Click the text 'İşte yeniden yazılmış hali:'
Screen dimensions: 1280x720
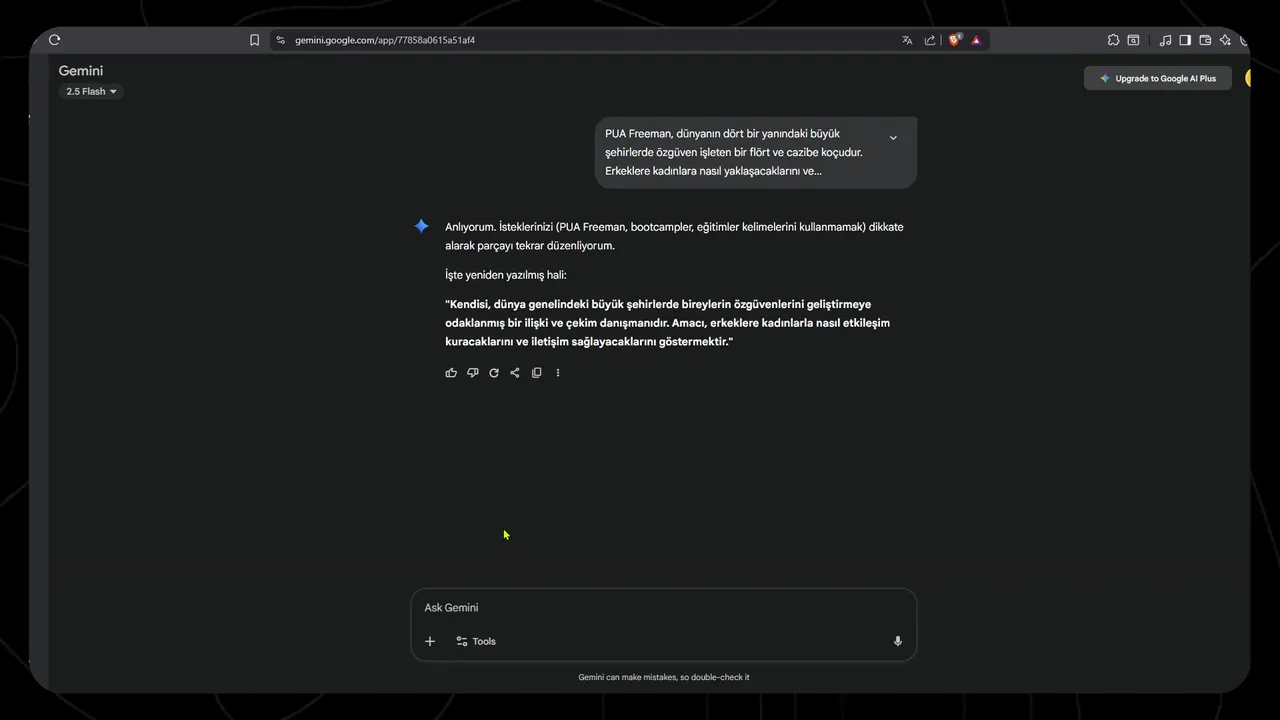pos(506,275)
